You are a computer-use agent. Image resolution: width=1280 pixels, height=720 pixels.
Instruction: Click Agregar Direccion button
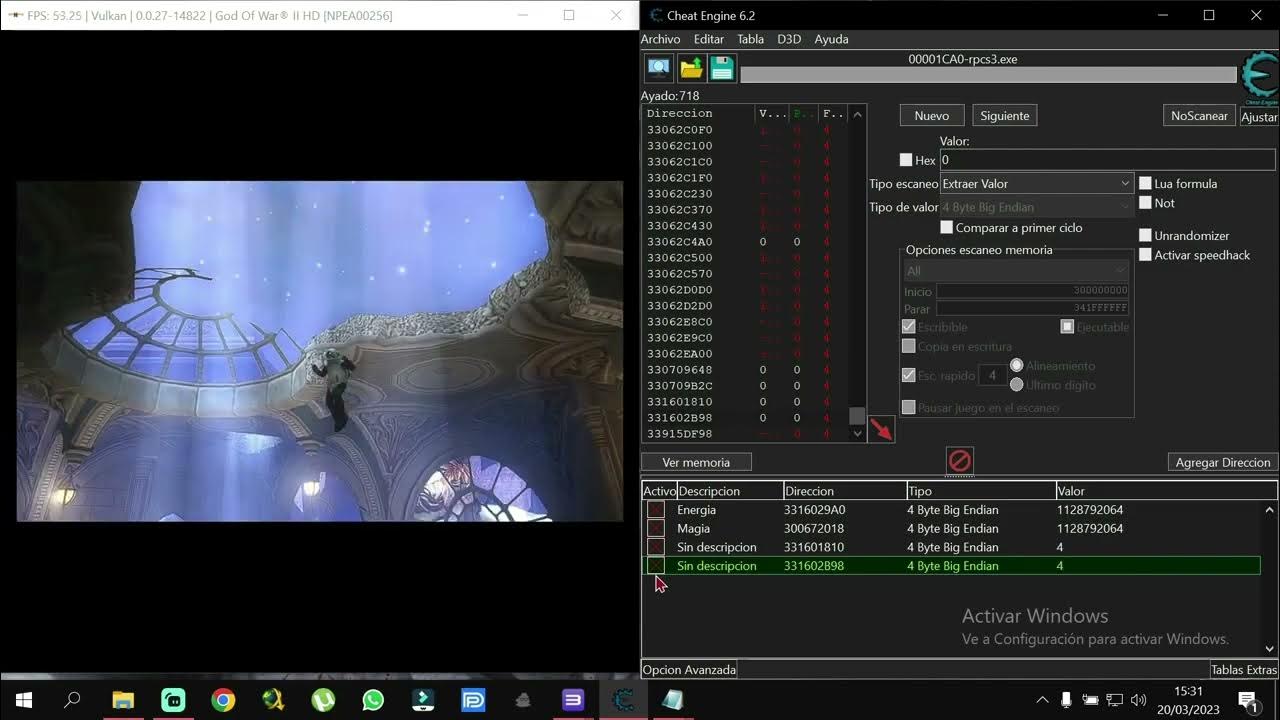[x=1223, y=462]
